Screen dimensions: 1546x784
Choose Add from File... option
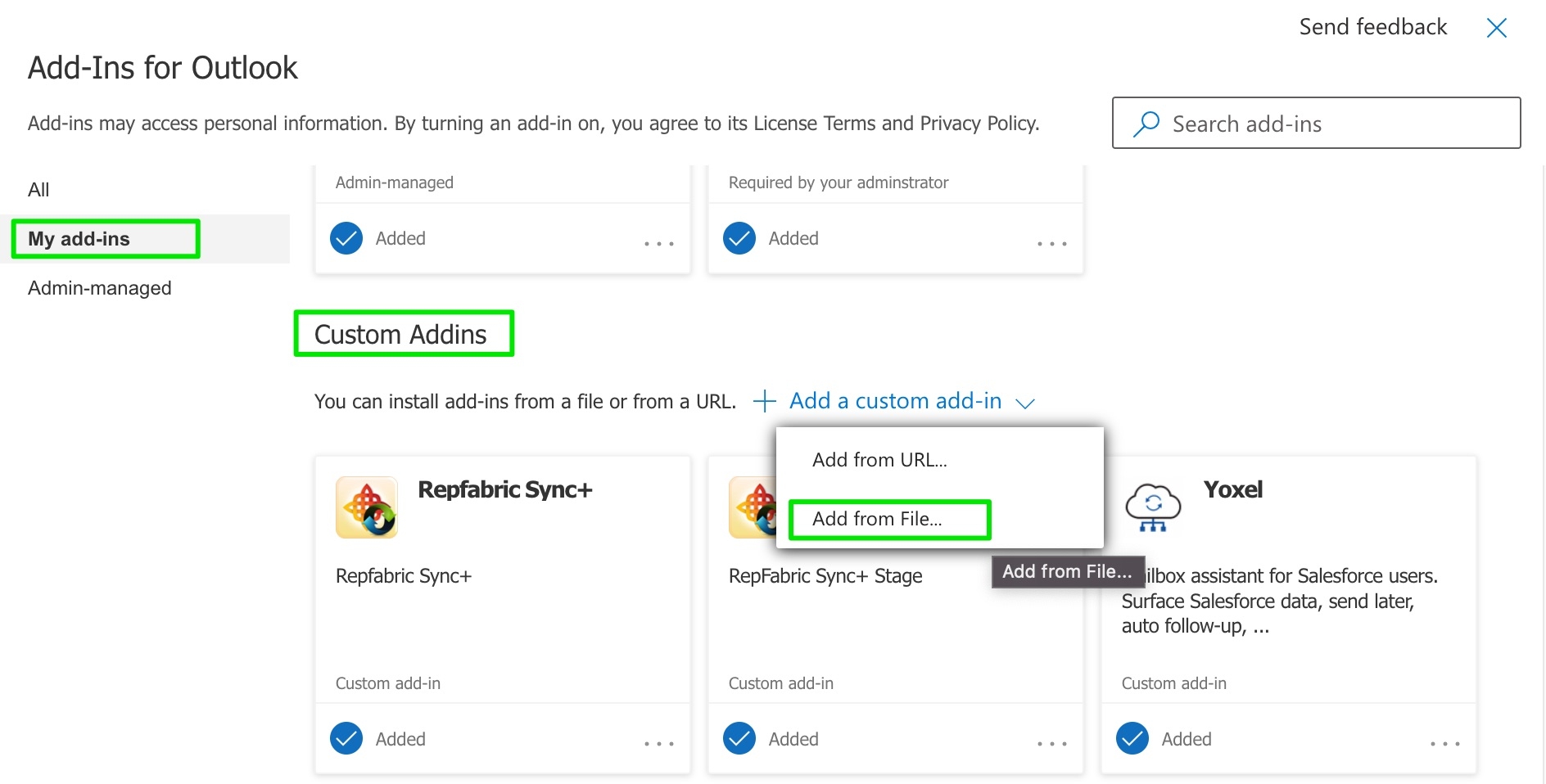877,519
